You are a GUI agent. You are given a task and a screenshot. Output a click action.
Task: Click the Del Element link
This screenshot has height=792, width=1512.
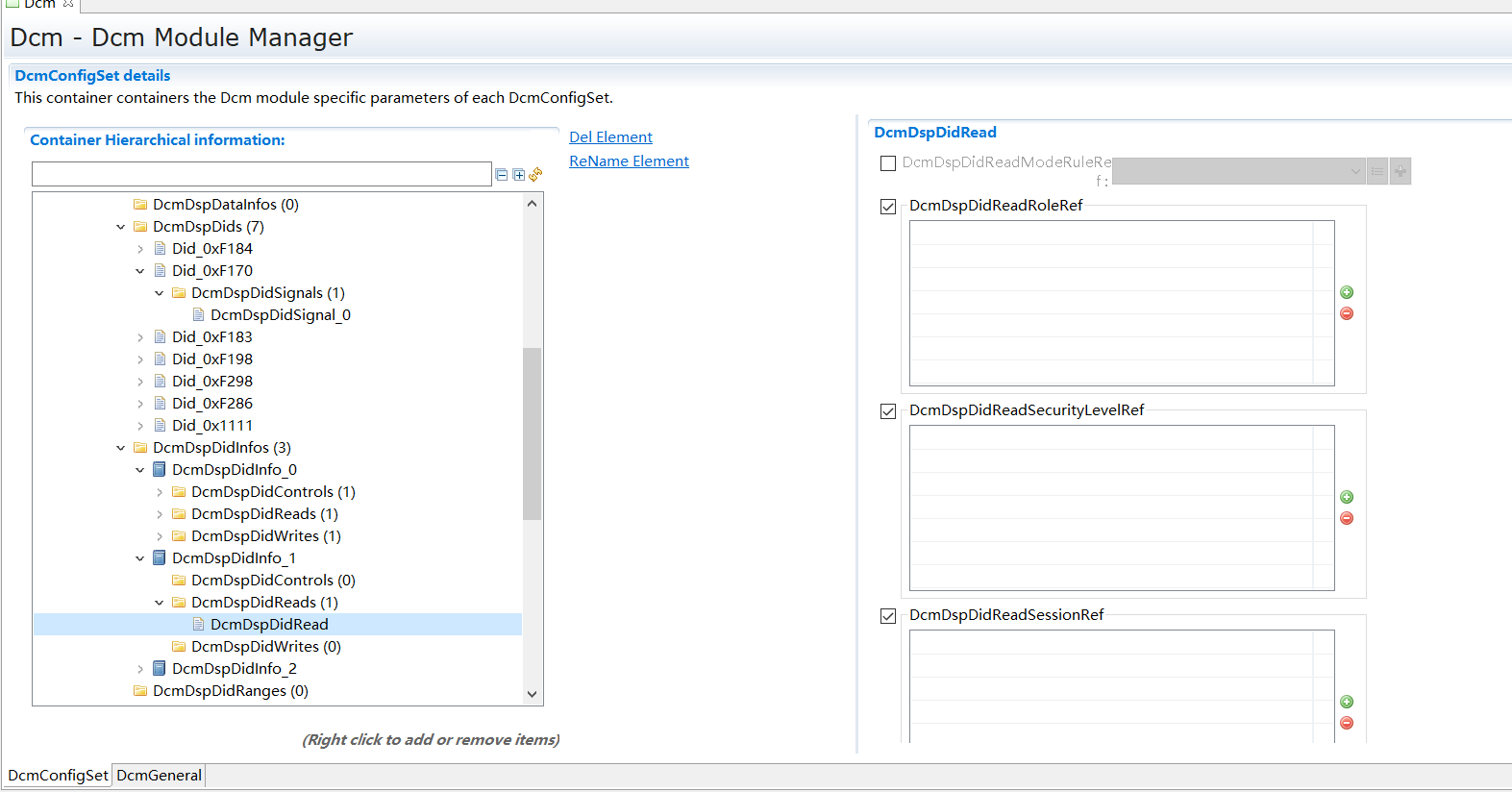click(x=610, y=137)
